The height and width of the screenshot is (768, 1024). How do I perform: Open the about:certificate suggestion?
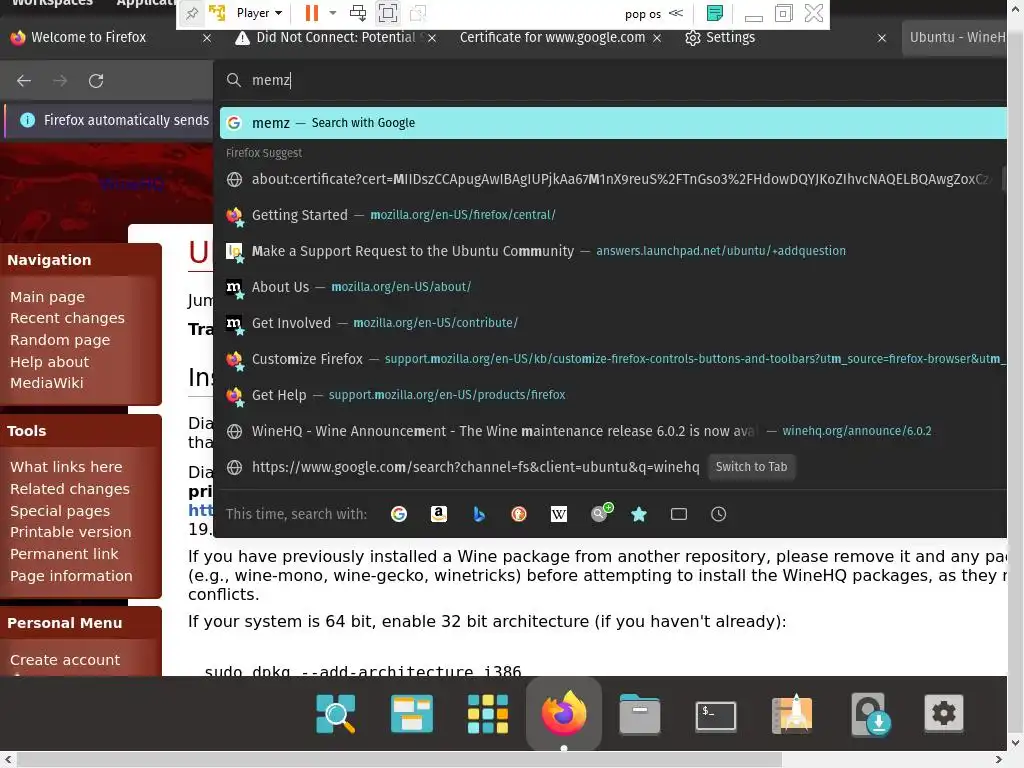click(x=613, y=179)
